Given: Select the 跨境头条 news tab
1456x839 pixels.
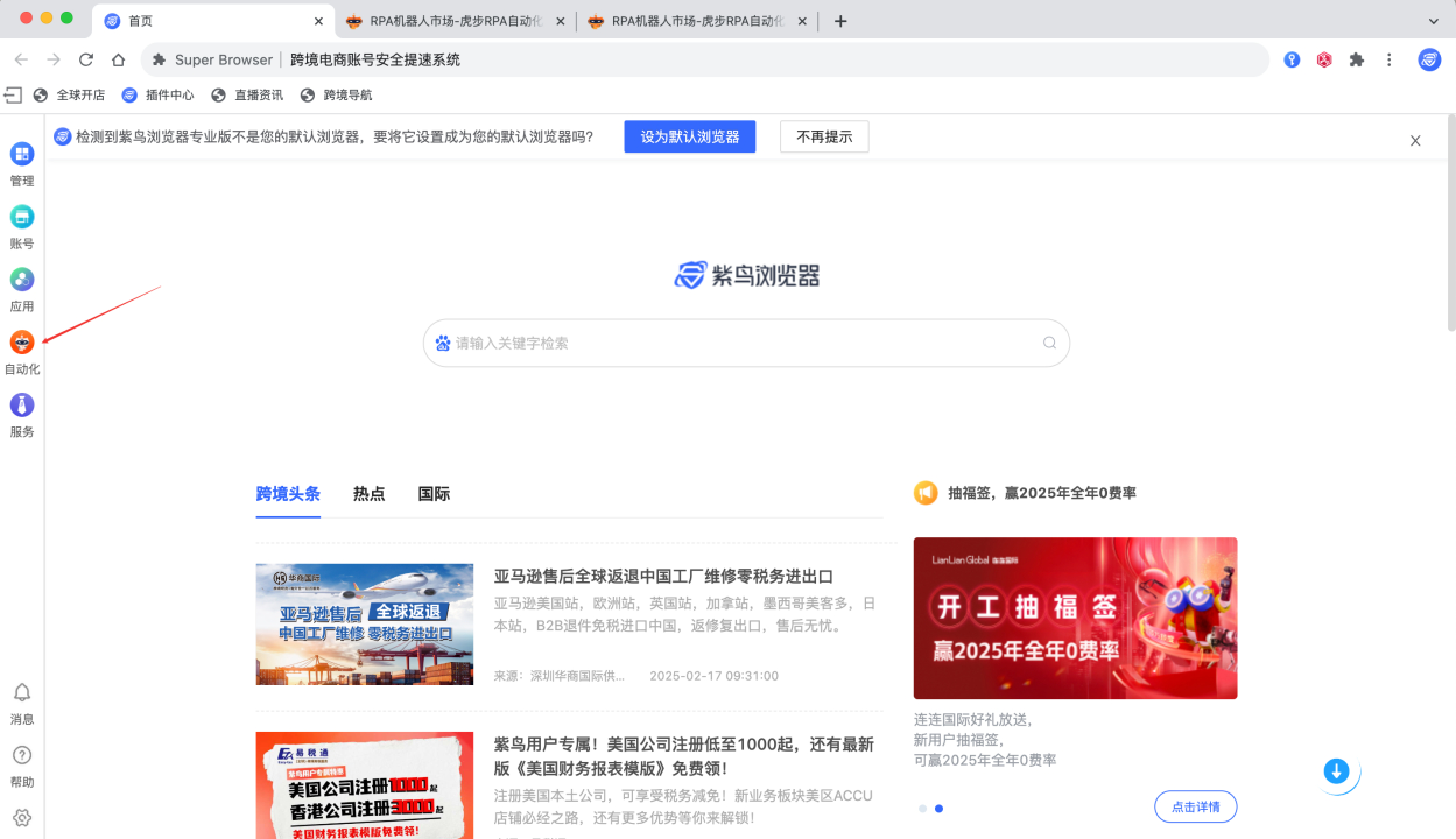Looking at the screenshot, I should pos(288,494).
